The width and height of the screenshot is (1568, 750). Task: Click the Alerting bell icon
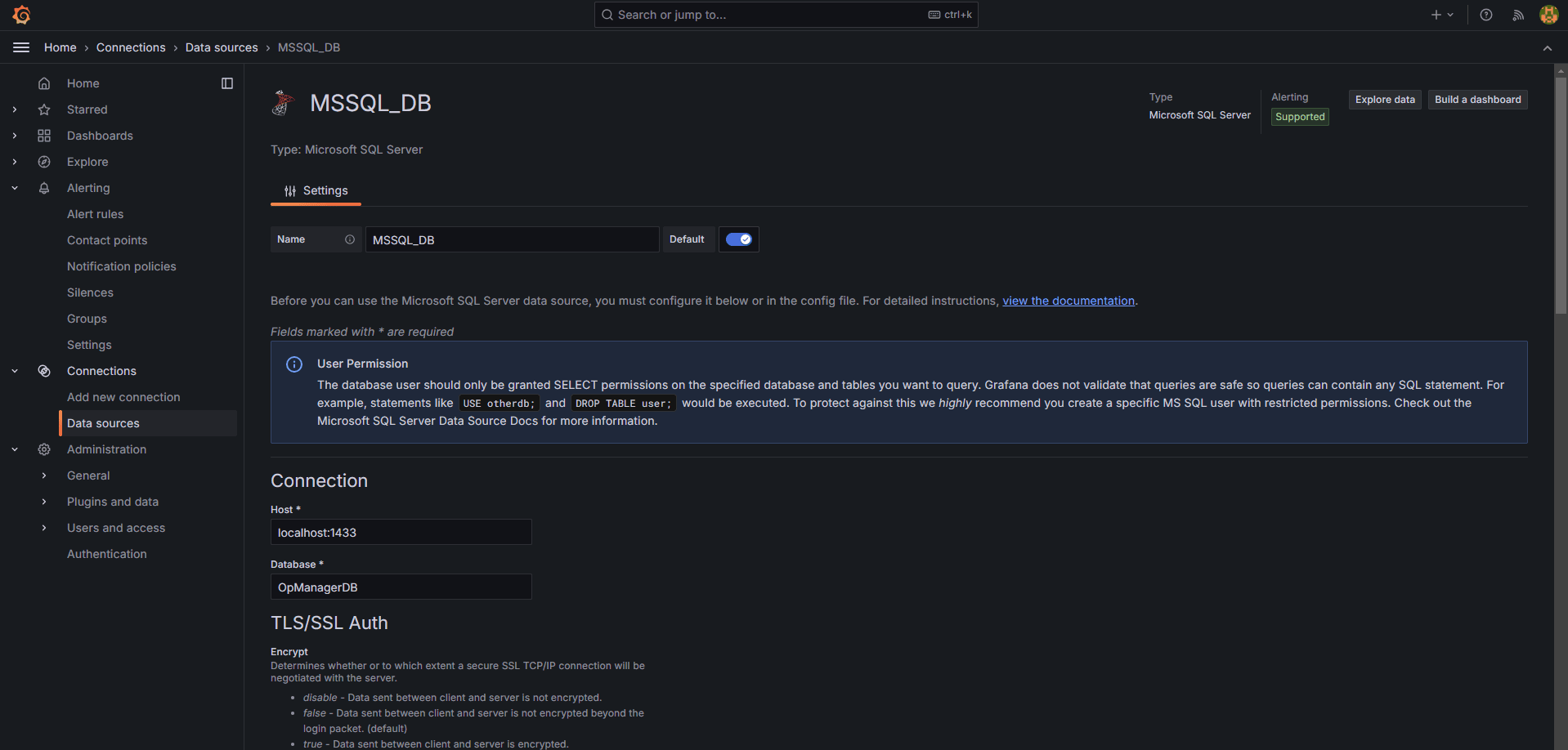coord(44,188)
